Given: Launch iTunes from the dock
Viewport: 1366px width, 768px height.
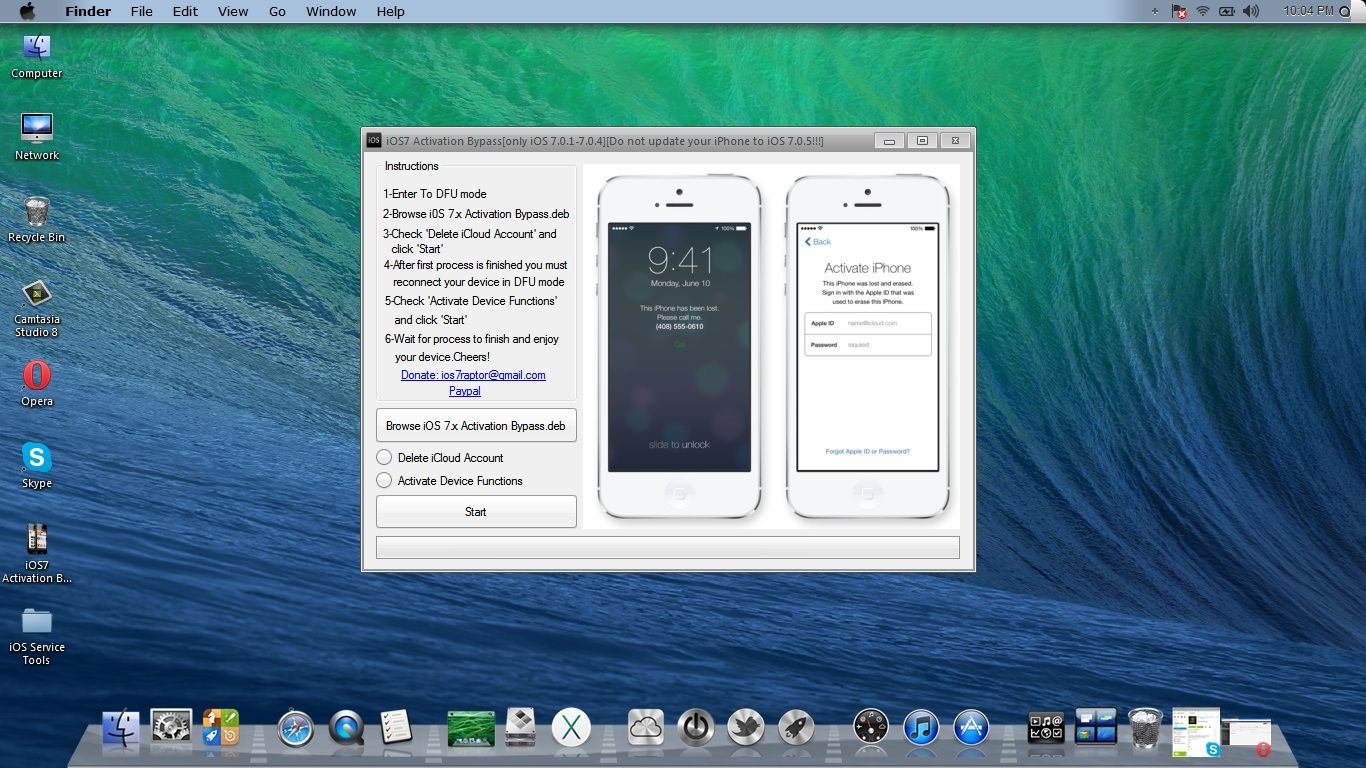Looking at the screenshot, I should (x=921, y=727).
